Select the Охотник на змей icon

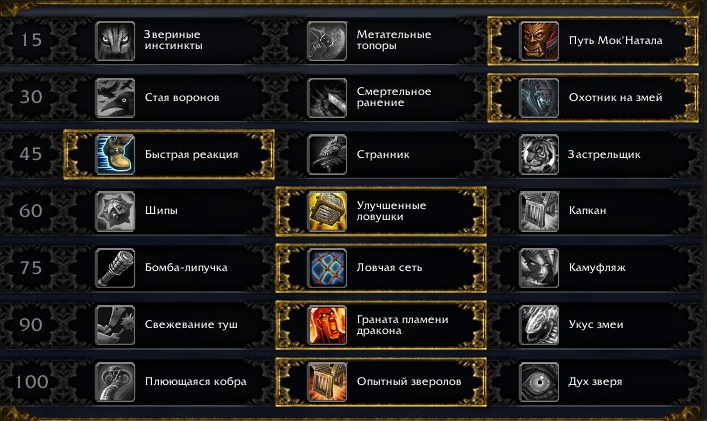[539, 98]
